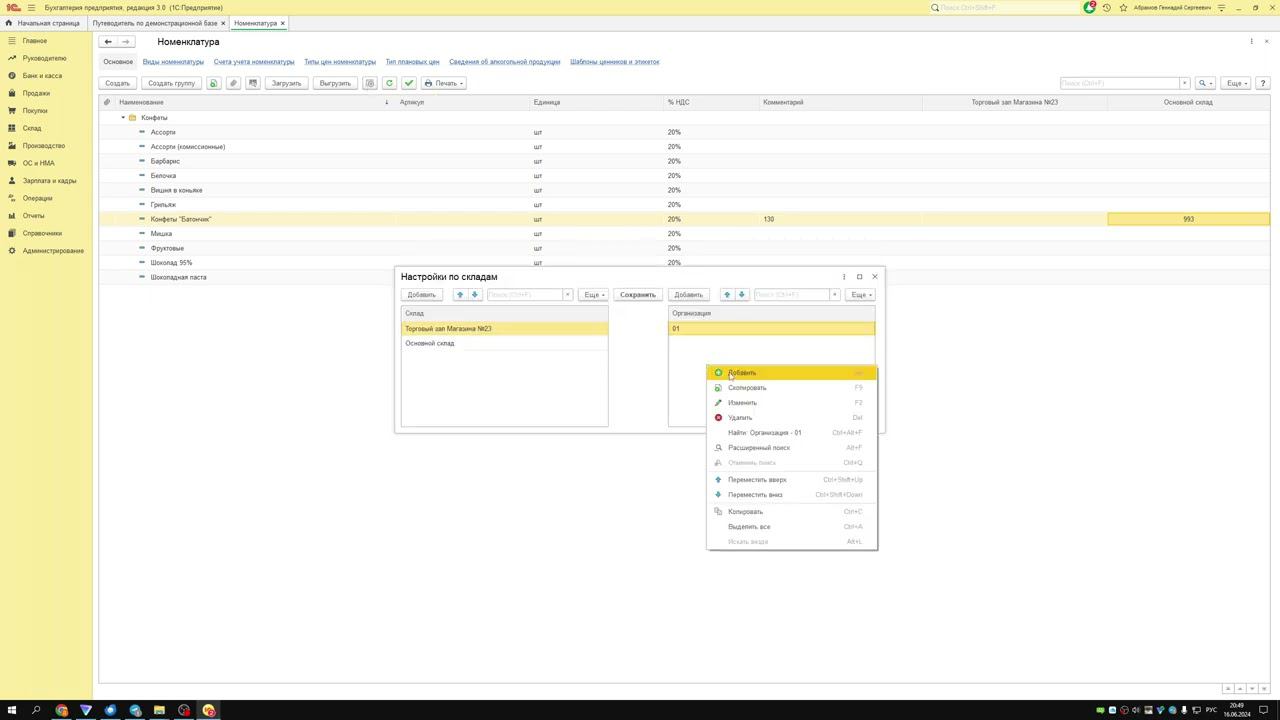Open the Продажи section in the sidebar
The width and height of the screenshot is (1280, 720).
click(x=36, y=93)
